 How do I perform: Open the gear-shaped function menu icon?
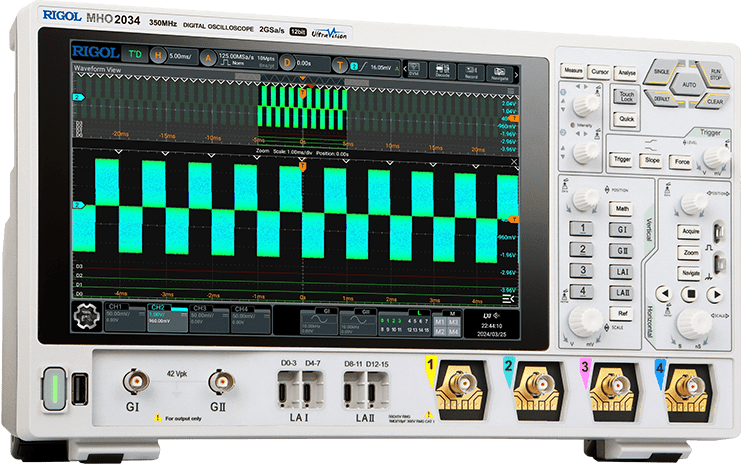point(87,316)
